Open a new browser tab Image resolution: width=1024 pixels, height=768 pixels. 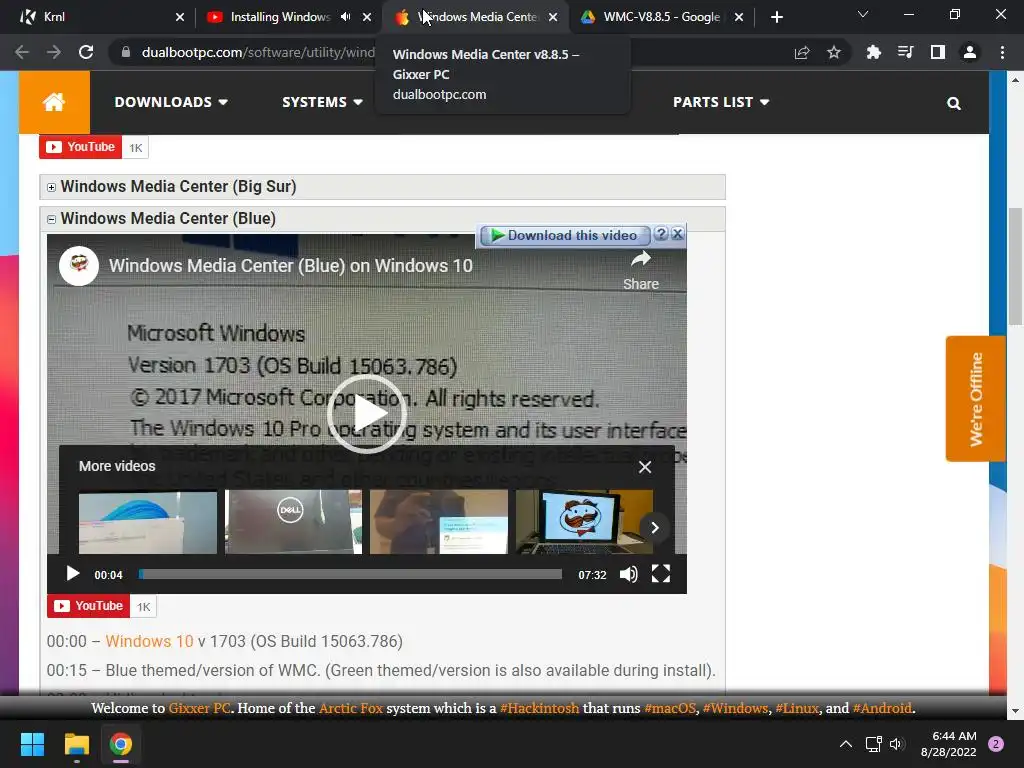776,17
